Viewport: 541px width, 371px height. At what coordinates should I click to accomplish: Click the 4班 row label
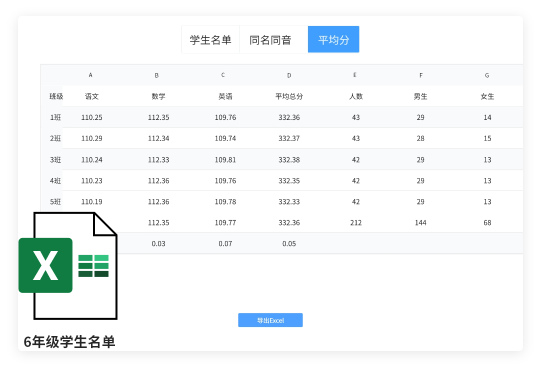[56, 181]
